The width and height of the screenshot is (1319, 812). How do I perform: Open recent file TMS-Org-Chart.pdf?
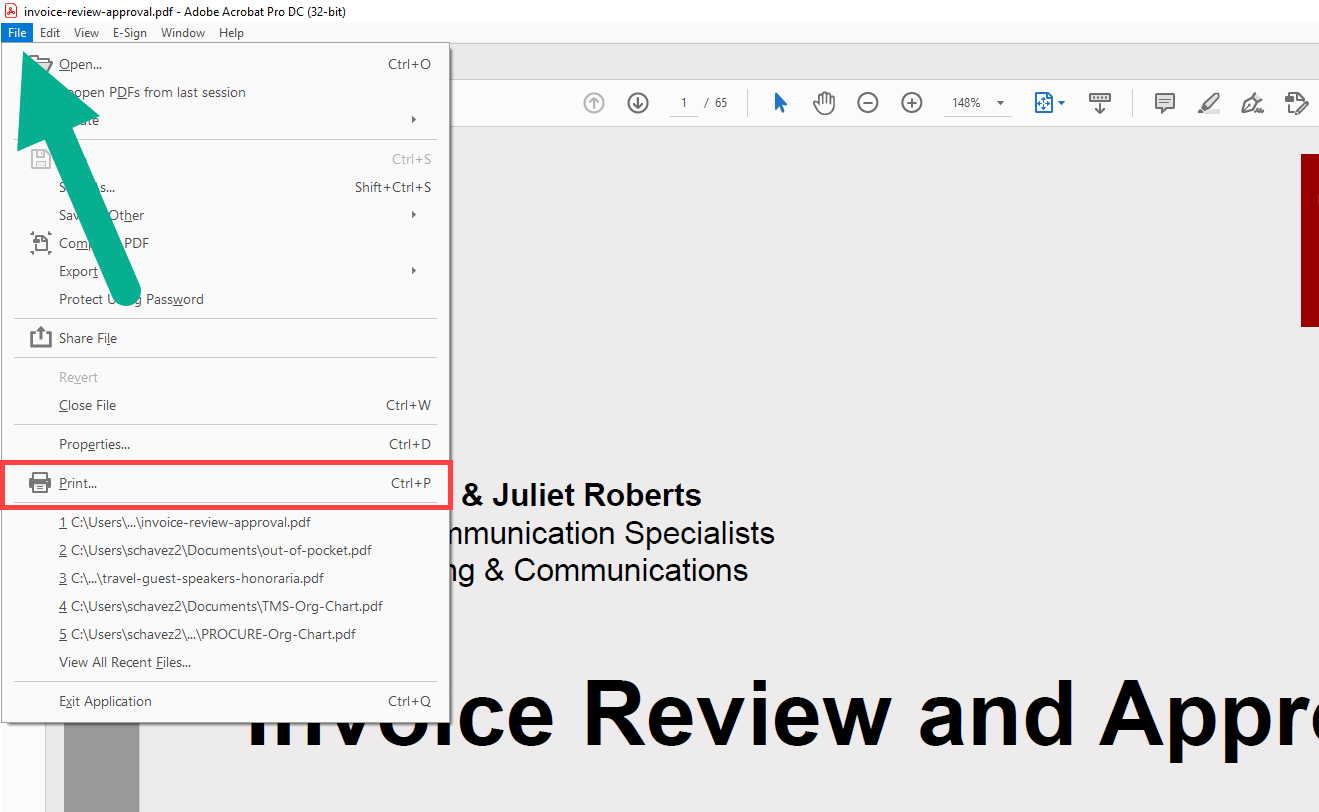click(225, 606)
